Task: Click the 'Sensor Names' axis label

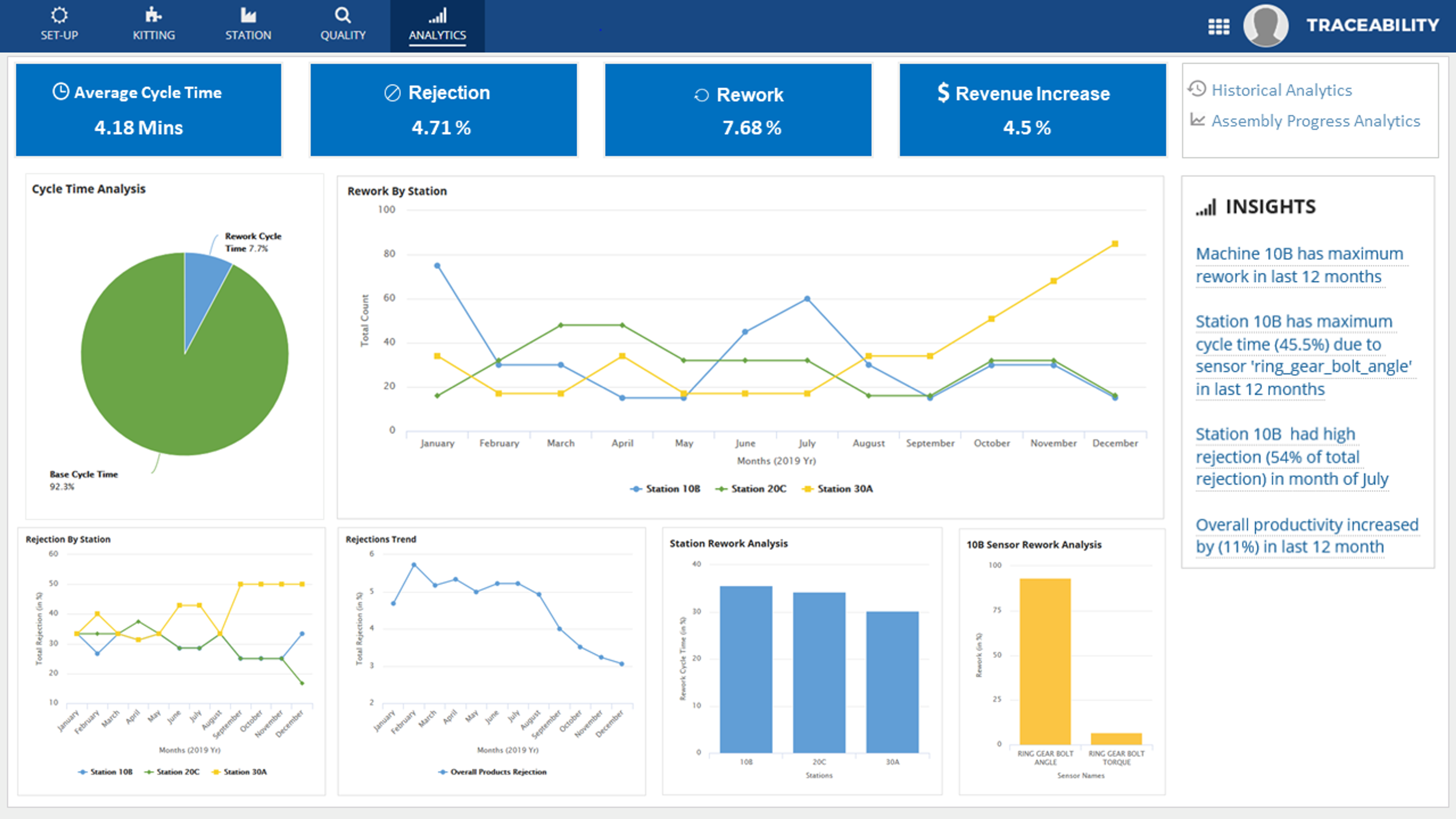Action: point(1081,775)
